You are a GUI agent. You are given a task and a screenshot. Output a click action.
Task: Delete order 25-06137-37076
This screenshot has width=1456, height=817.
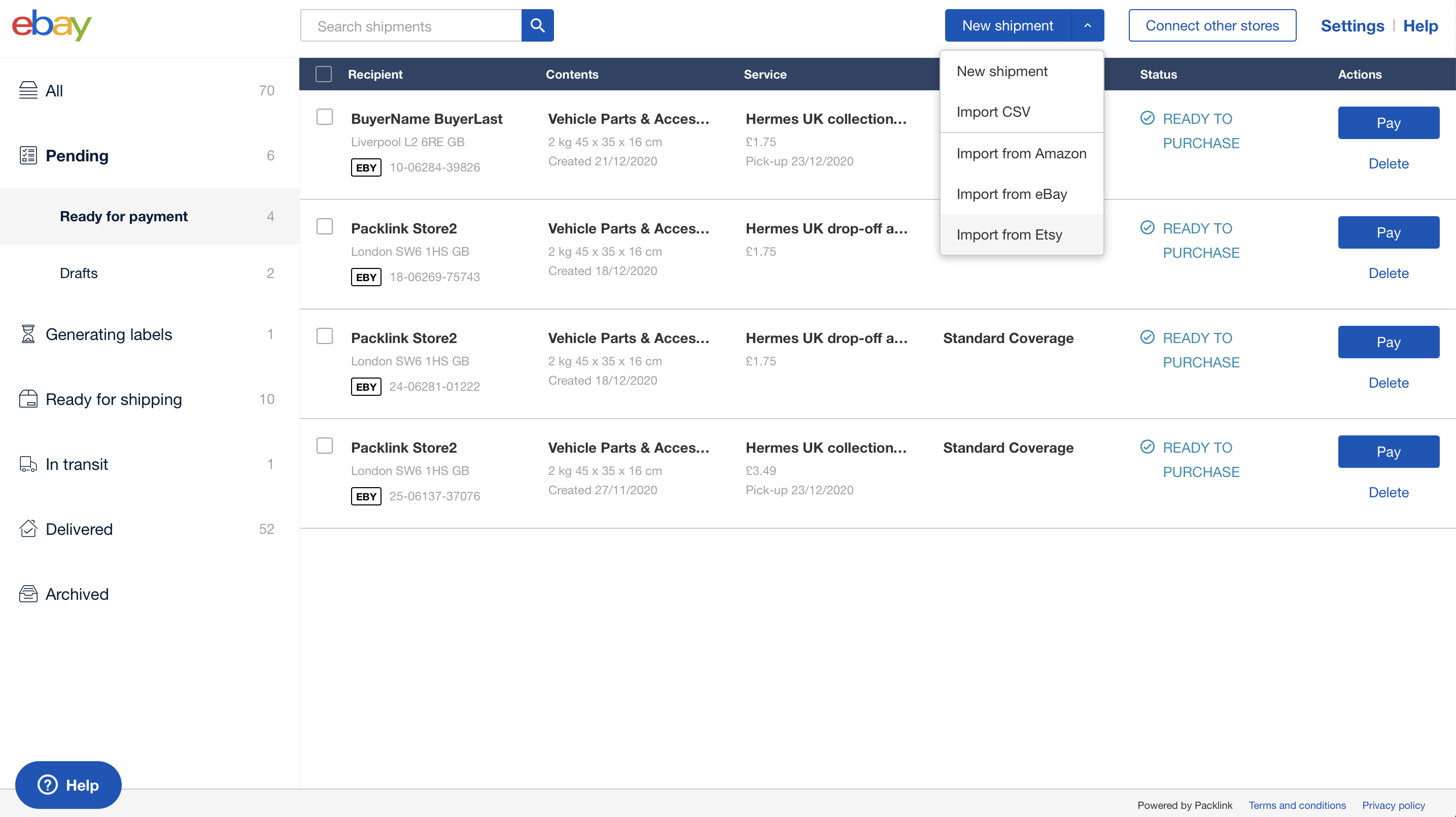pos(1389,492)
